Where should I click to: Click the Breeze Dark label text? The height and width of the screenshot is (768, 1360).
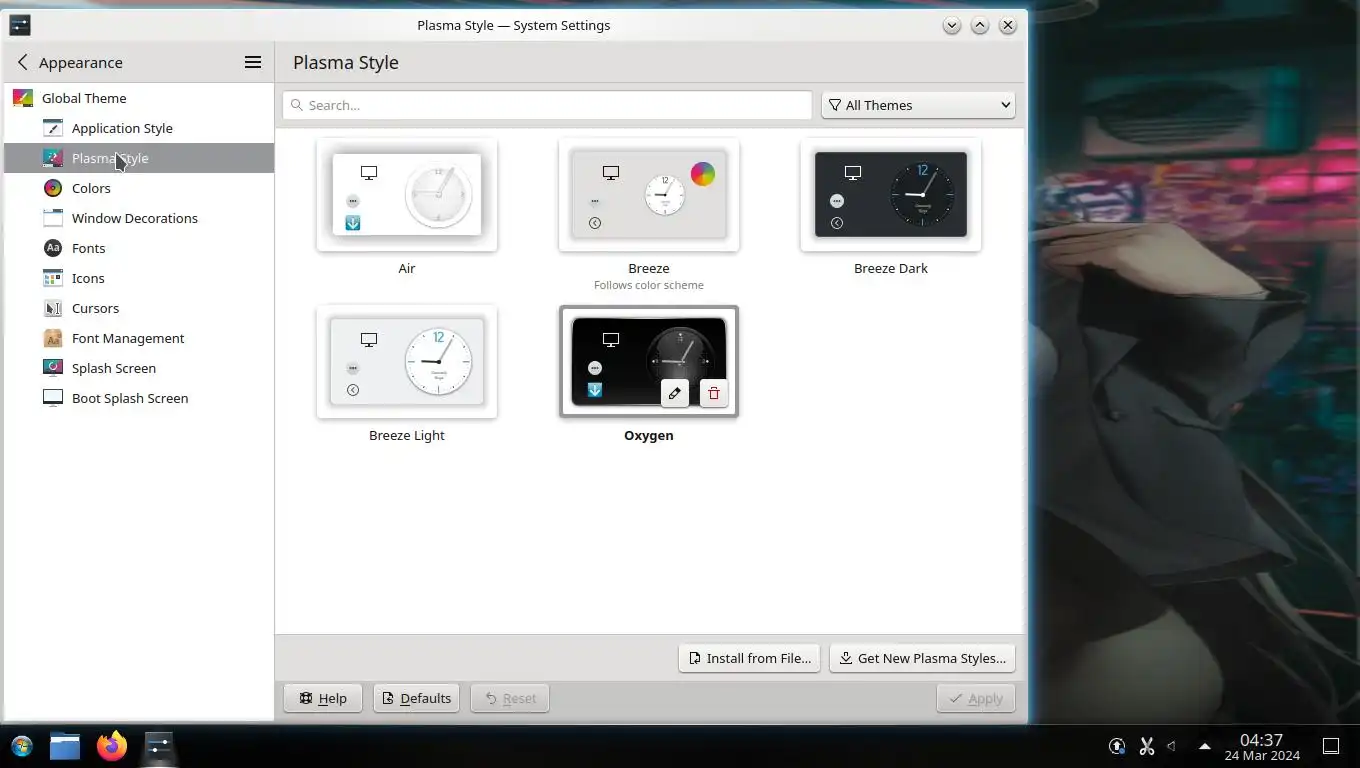pos(891,268)
